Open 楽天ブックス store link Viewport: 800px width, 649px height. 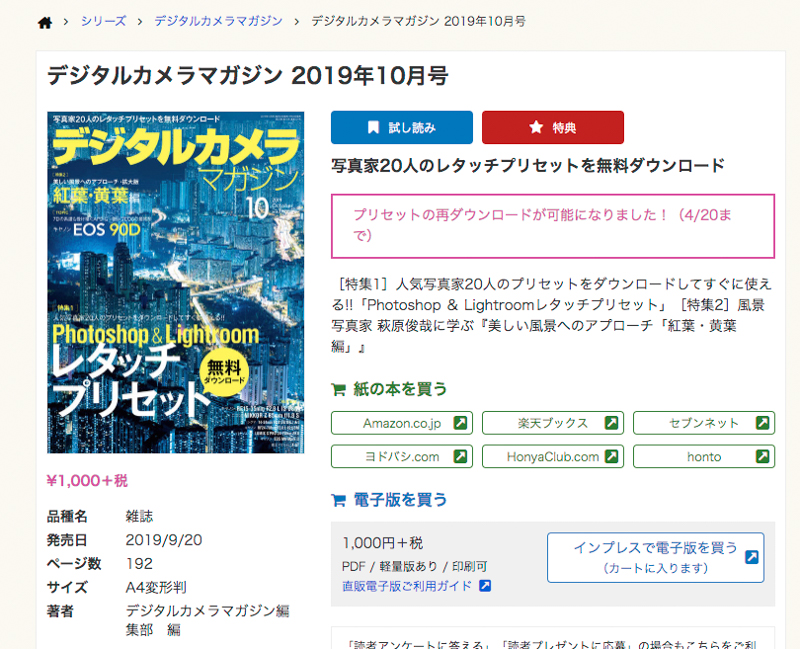tap(553, 423)
